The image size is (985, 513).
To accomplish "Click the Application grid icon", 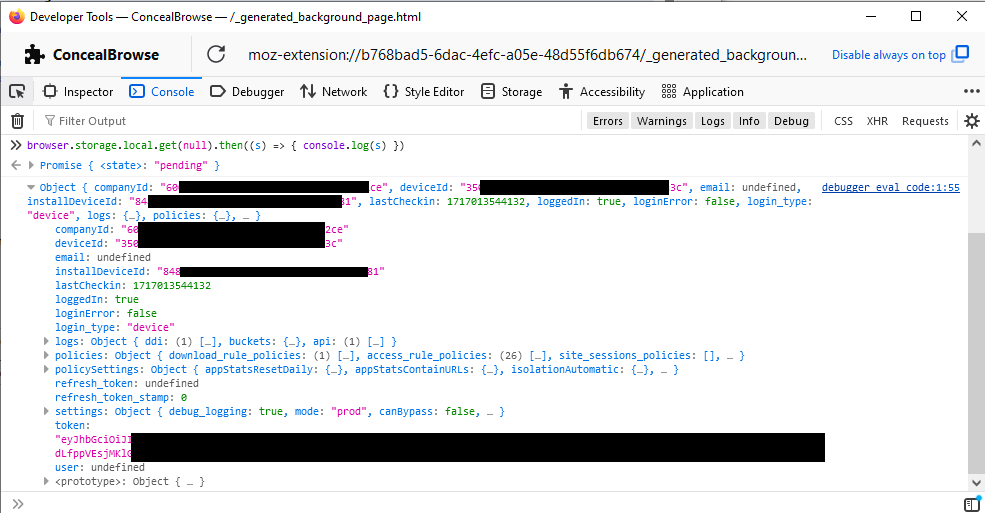I will (x=669, y=92).
